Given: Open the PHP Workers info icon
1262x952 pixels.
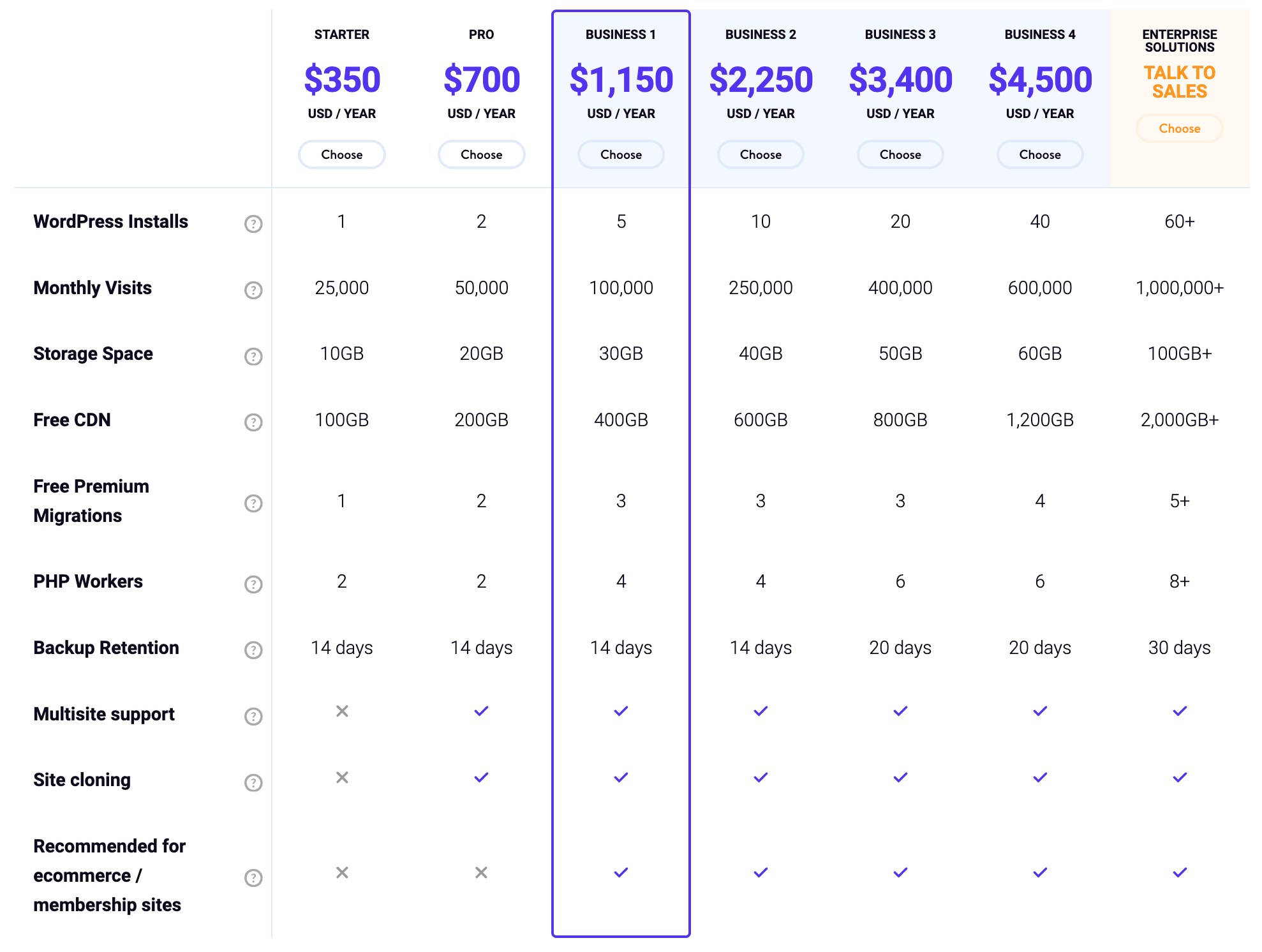Looking at the screenshot, I should point(253,584).
